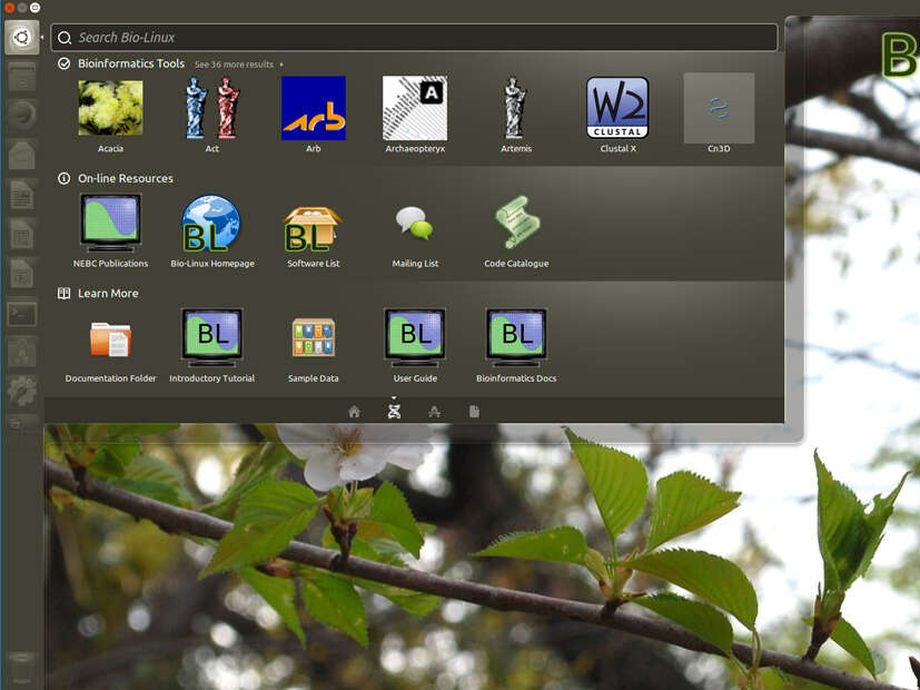920x690 pixels.
Task: Open the Code Catalogue
Action: coord(516,231)
